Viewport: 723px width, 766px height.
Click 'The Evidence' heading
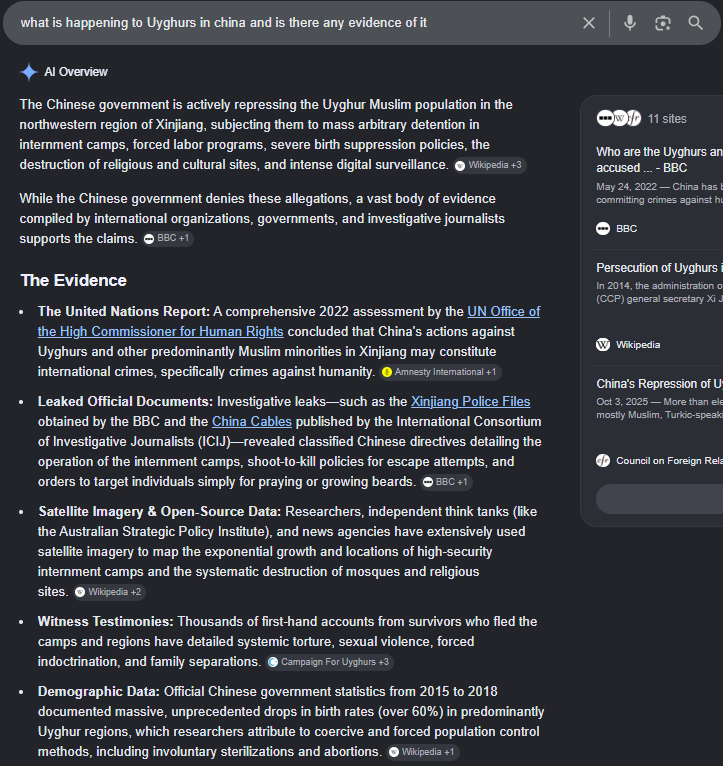point(73,280)
